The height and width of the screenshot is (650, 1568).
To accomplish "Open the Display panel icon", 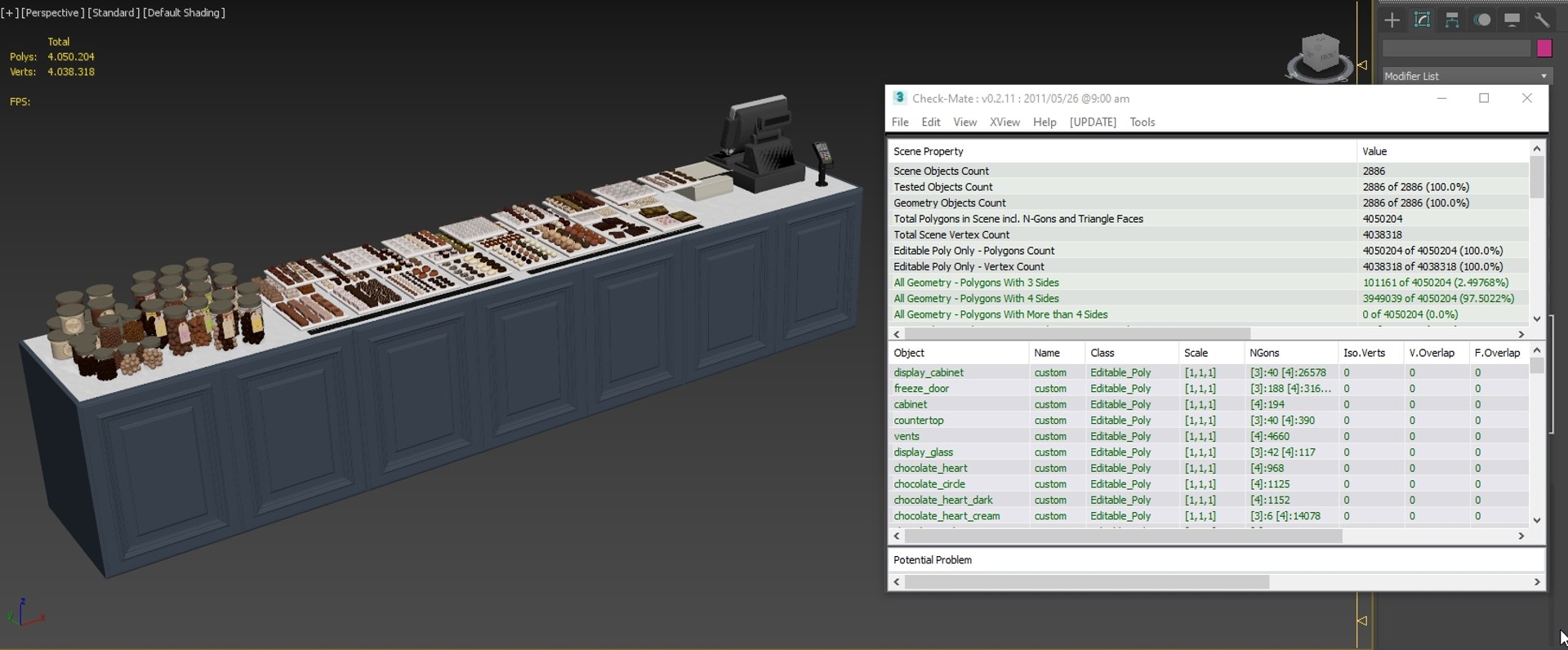I will pyautogui.click(x=1512, y=20).
